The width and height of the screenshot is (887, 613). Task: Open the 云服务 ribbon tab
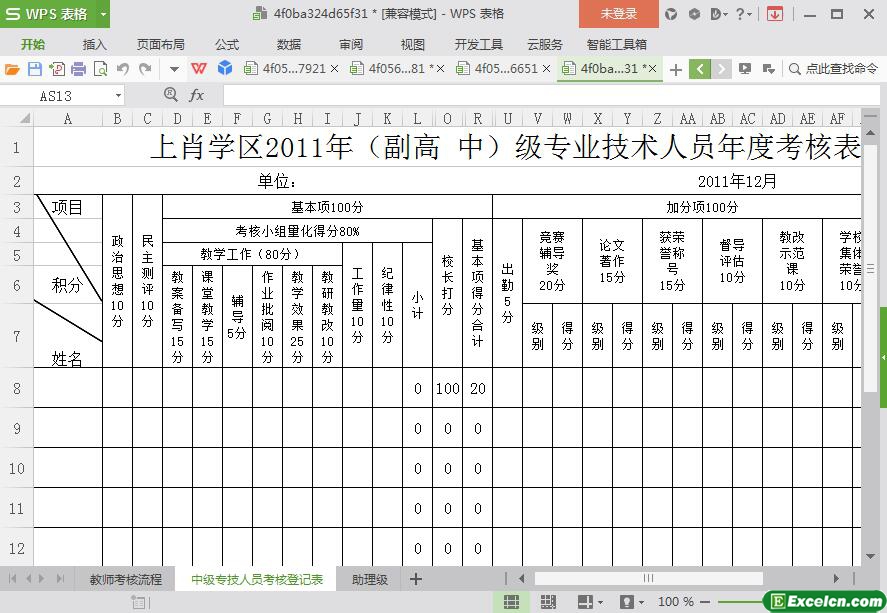pos(545,44)
